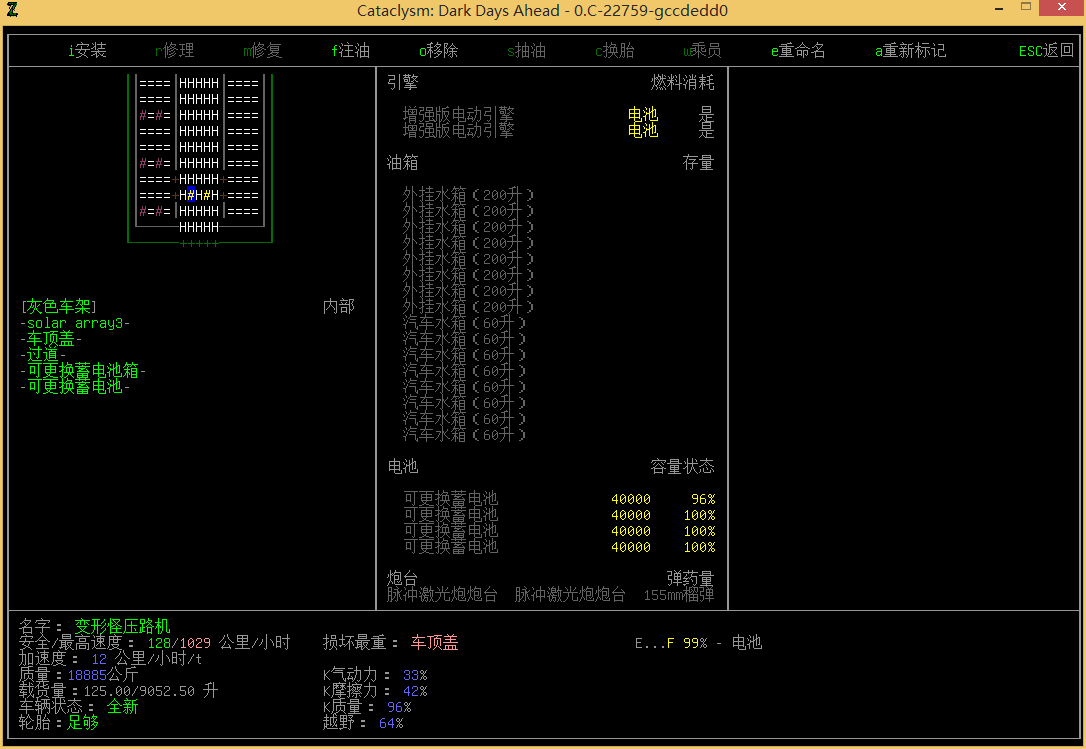
Task: Click the yellow # tile on vehicle map
Action: pos(206,195)
